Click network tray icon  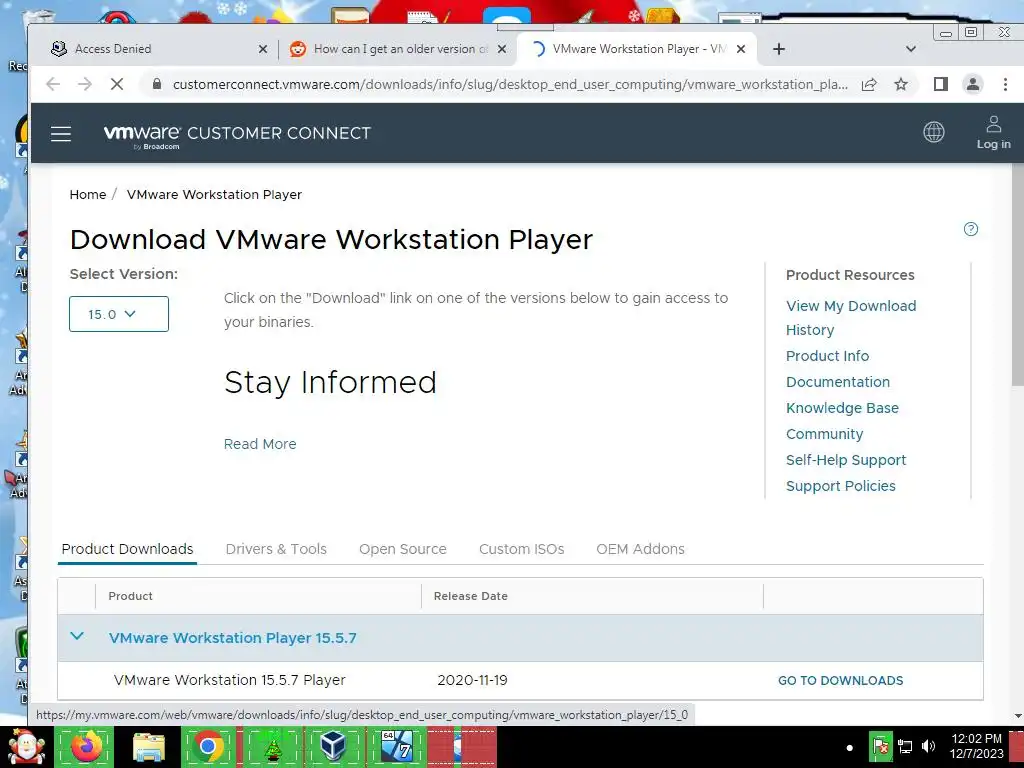(x=905, y=746)
